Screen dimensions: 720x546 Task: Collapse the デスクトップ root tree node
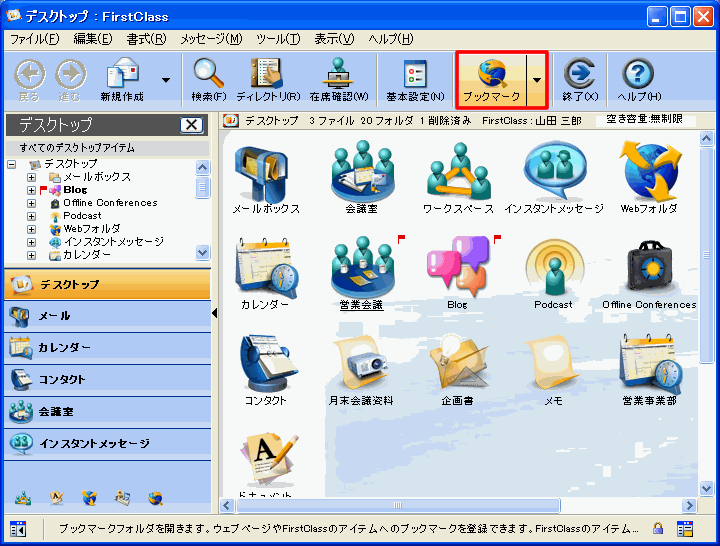pos(12,164)
